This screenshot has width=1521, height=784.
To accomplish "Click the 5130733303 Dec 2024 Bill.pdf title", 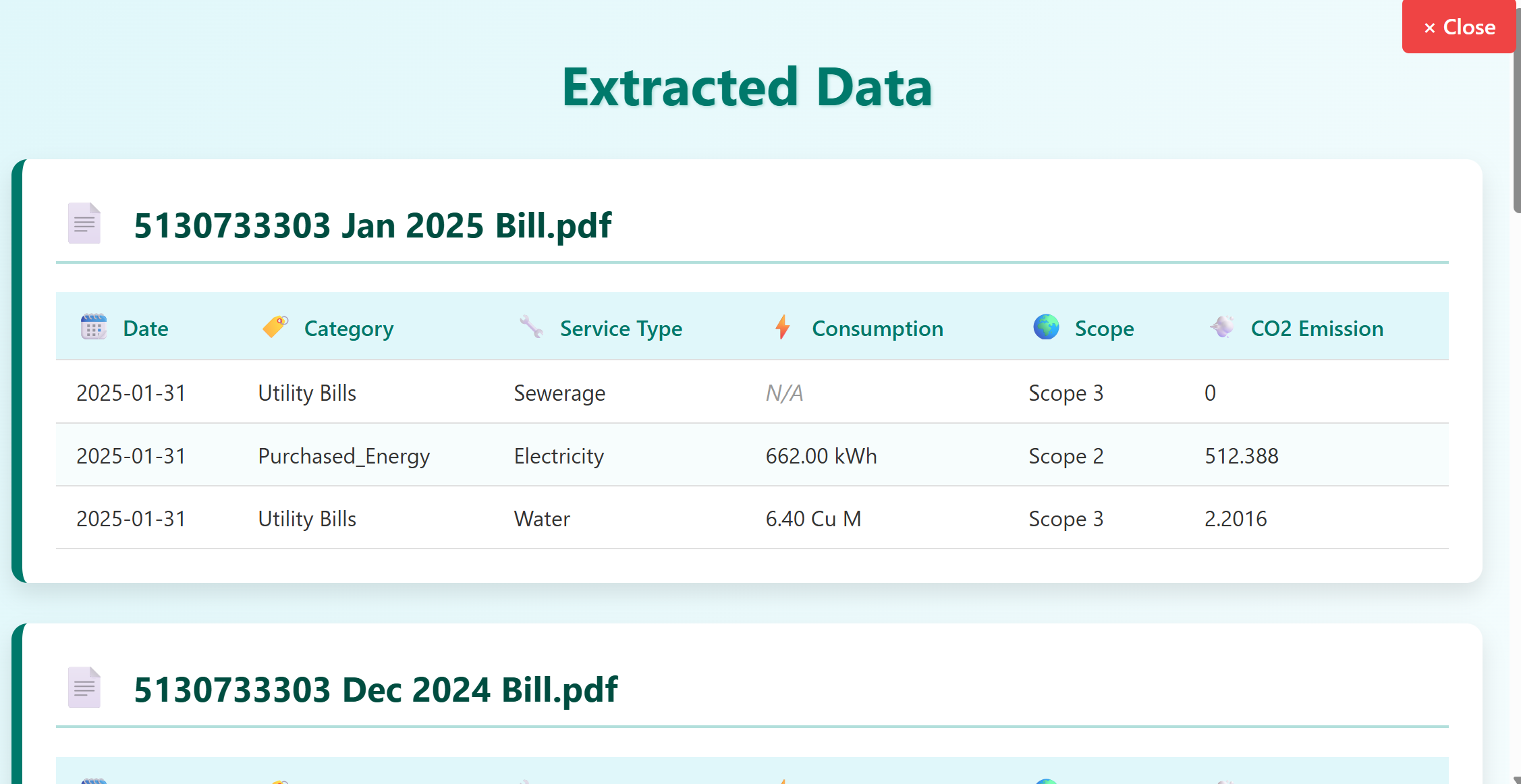I will click(x=375, y=690).
